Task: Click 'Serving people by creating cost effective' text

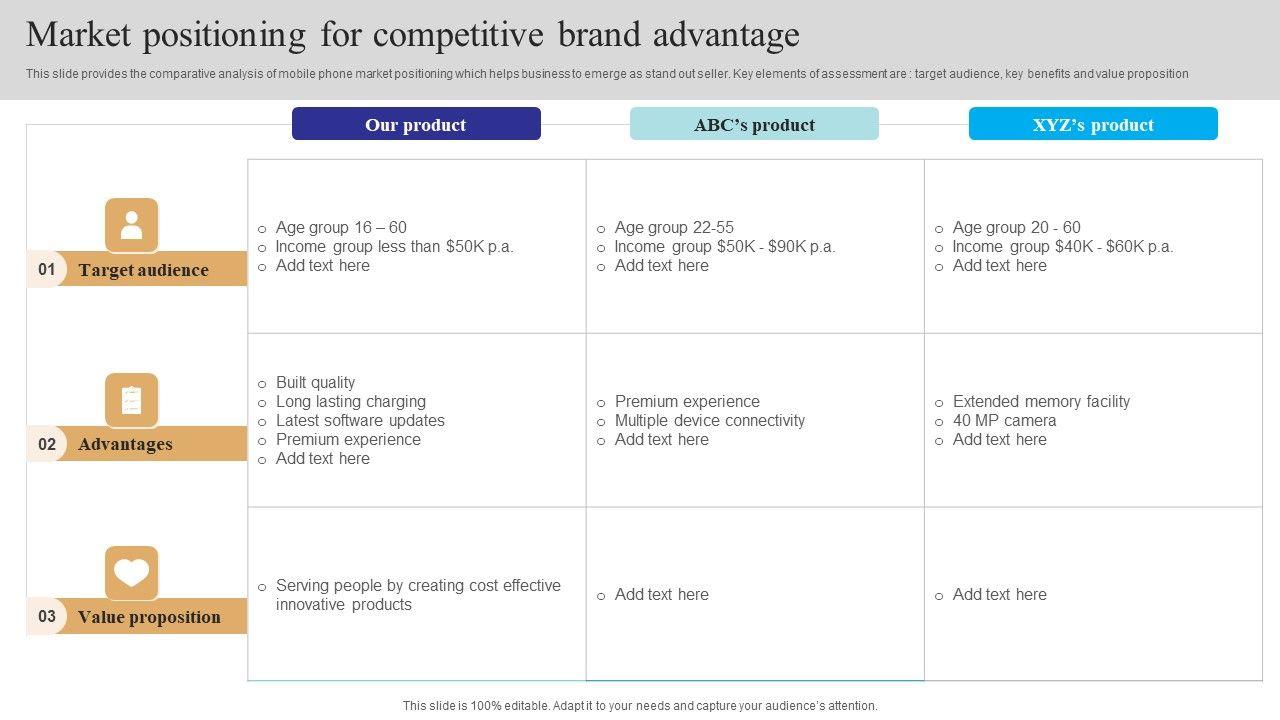Action: [x=418, y=585]
